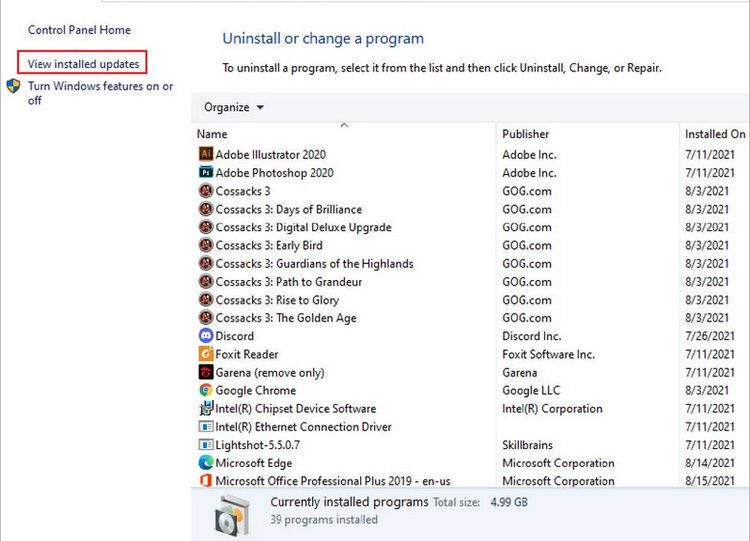Click the Cossacks 3: Guardians of the Highlands icon
Image resolution: width=750 pixels, height=541 pixels.
(x=206, y=263)
